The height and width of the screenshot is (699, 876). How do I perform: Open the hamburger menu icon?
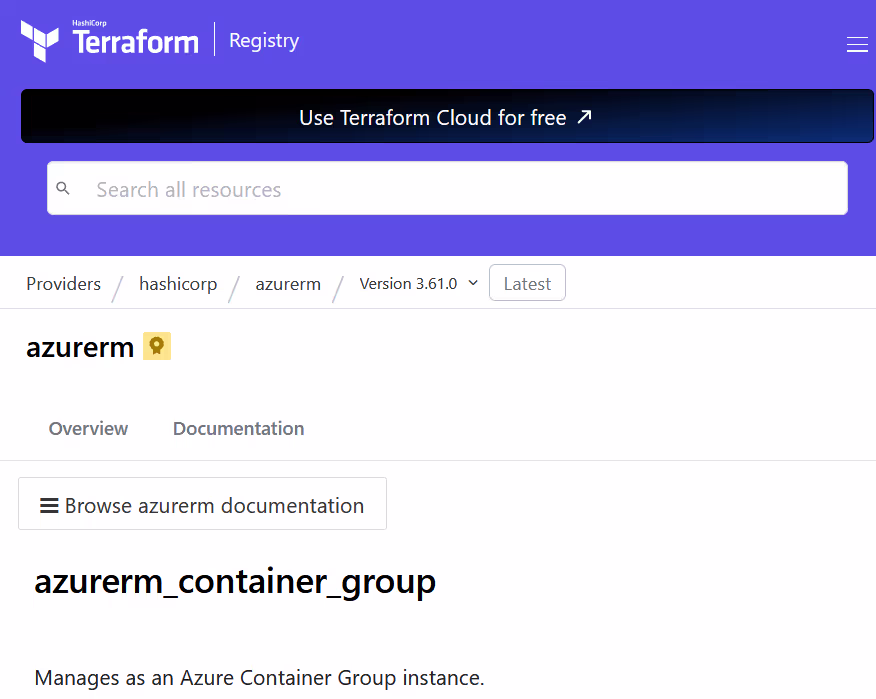click(857, 44)
